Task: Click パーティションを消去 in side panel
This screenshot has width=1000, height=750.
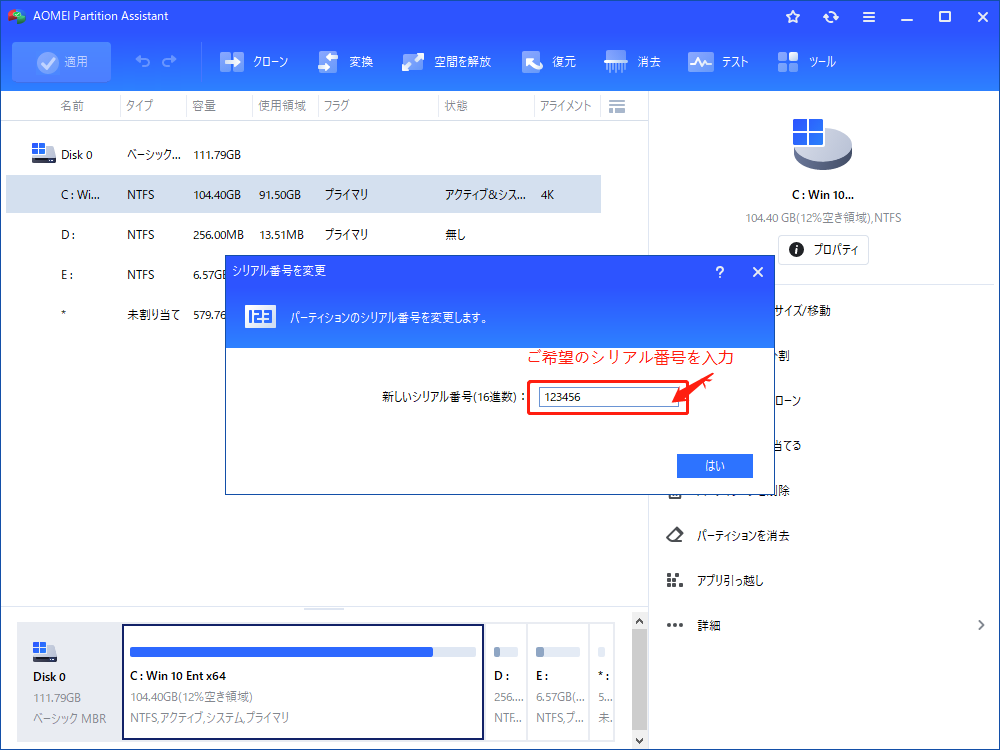Action: point(742,536)
